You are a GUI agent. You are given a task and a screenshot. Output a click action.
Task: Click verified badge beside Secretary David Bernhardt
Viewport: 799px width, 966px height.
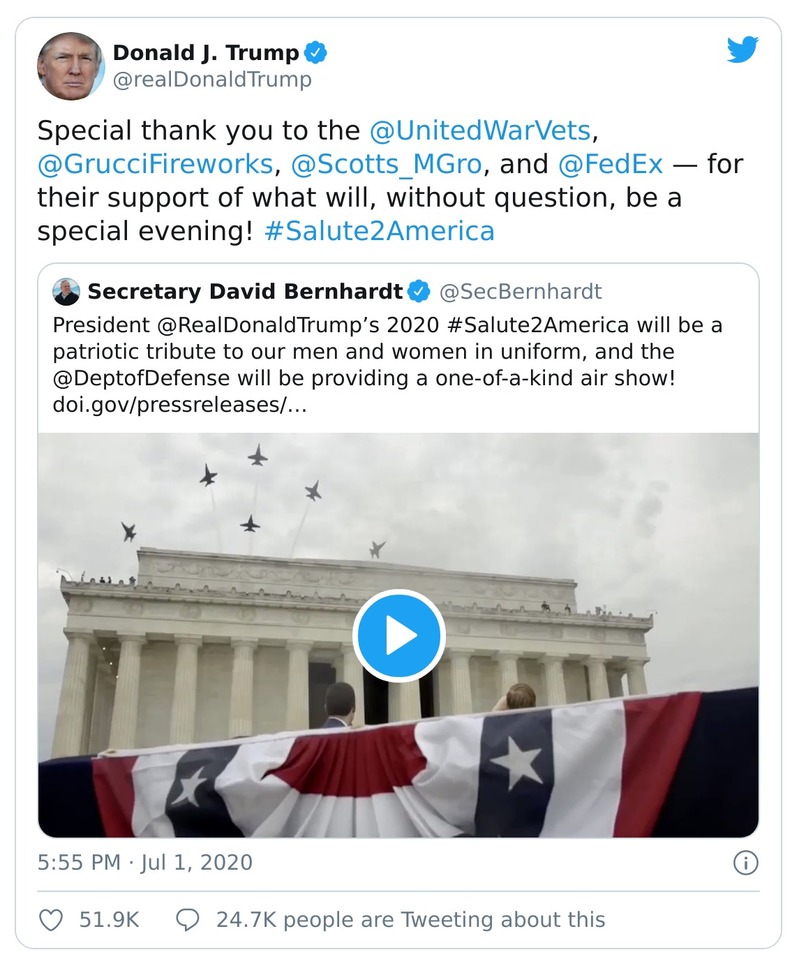pos(419,291)
